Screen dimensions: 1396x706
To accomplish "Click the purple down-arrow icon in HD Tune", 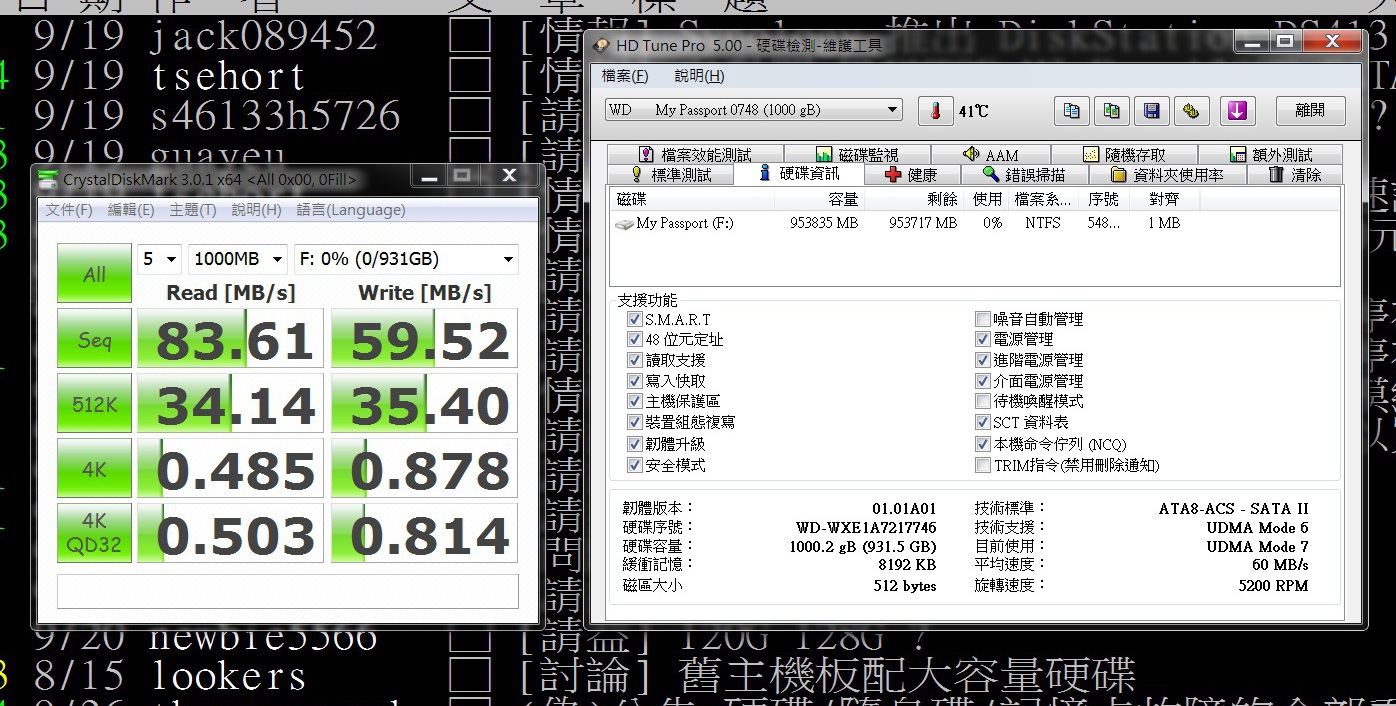I will click(1237, 111).
